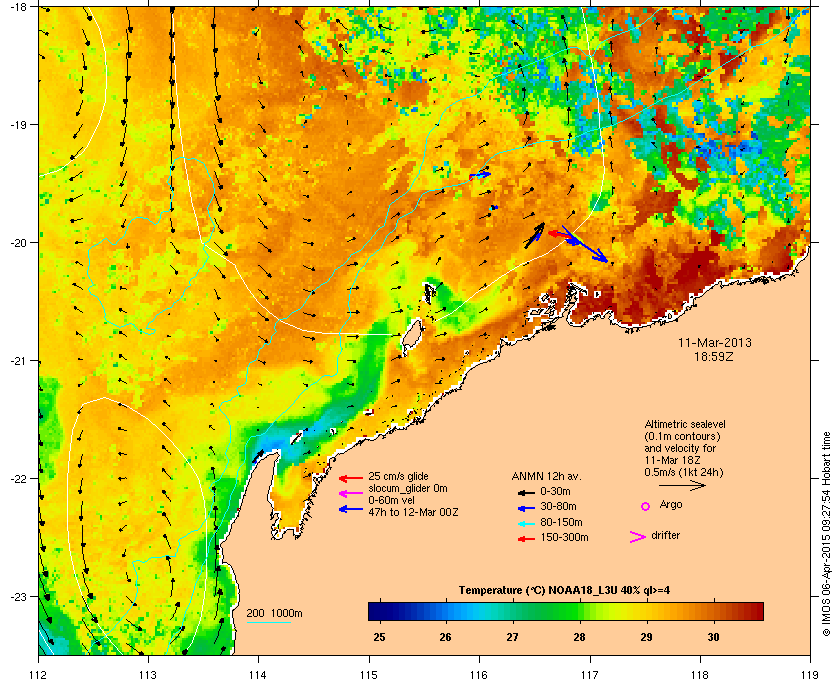Click colorbar tick label '29'
Viewport: 840px width, 680px height.
tap(646, 637)
